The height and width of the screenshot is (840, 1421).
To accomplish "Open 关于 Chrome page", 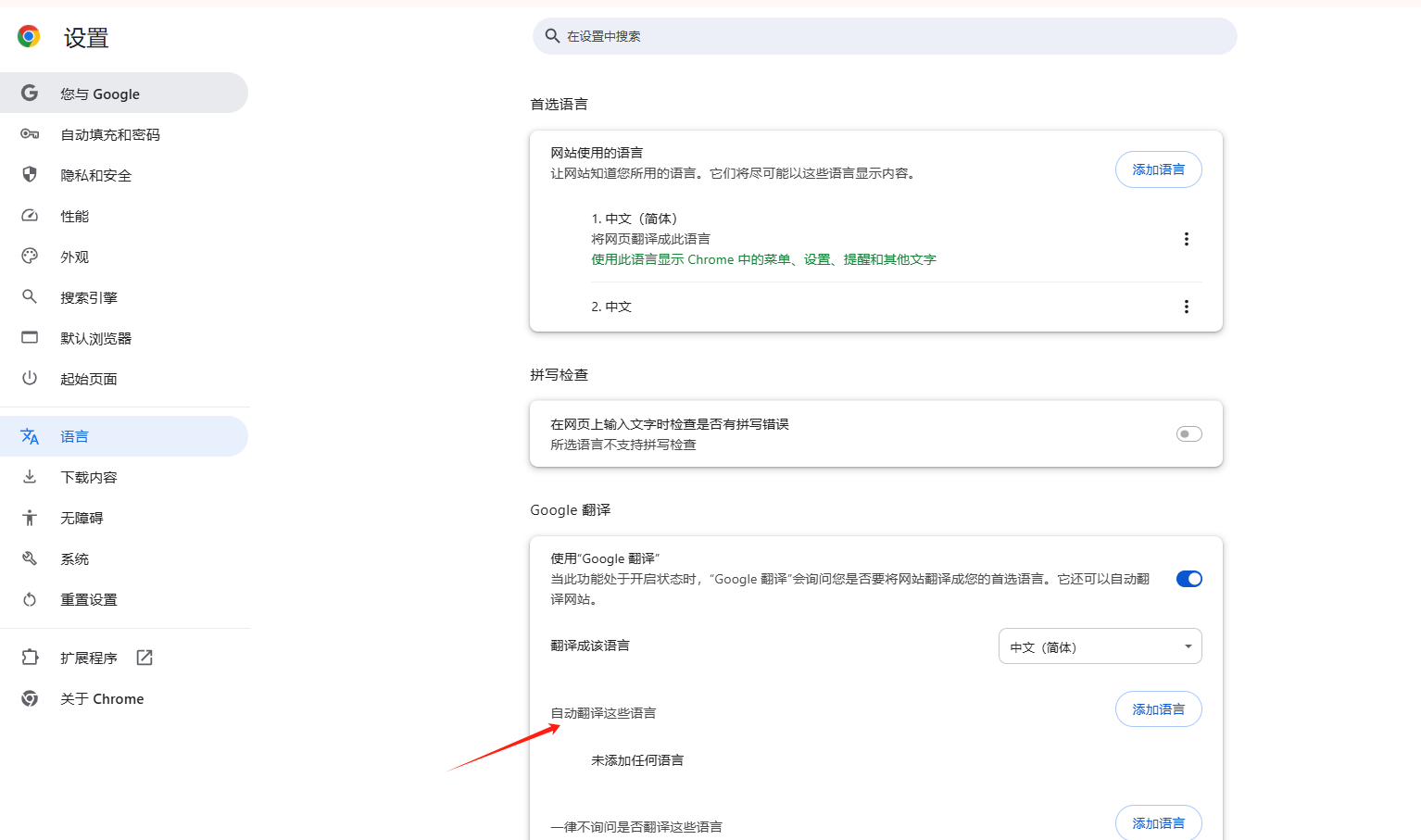I will pyautogui.click(x=124, y=698).
